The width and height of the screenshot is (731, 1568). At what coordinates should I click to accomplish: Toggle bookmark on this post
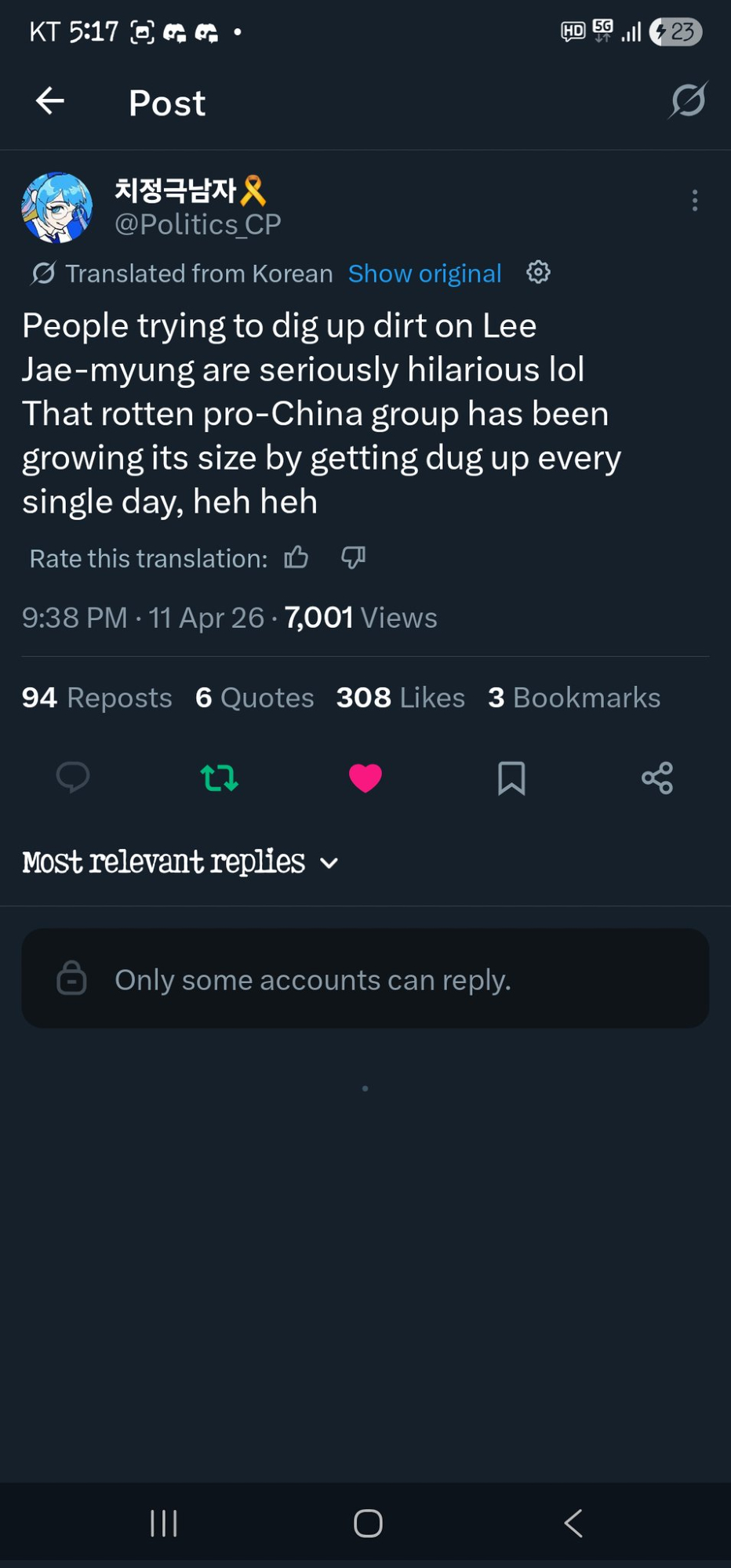(511, 778)
